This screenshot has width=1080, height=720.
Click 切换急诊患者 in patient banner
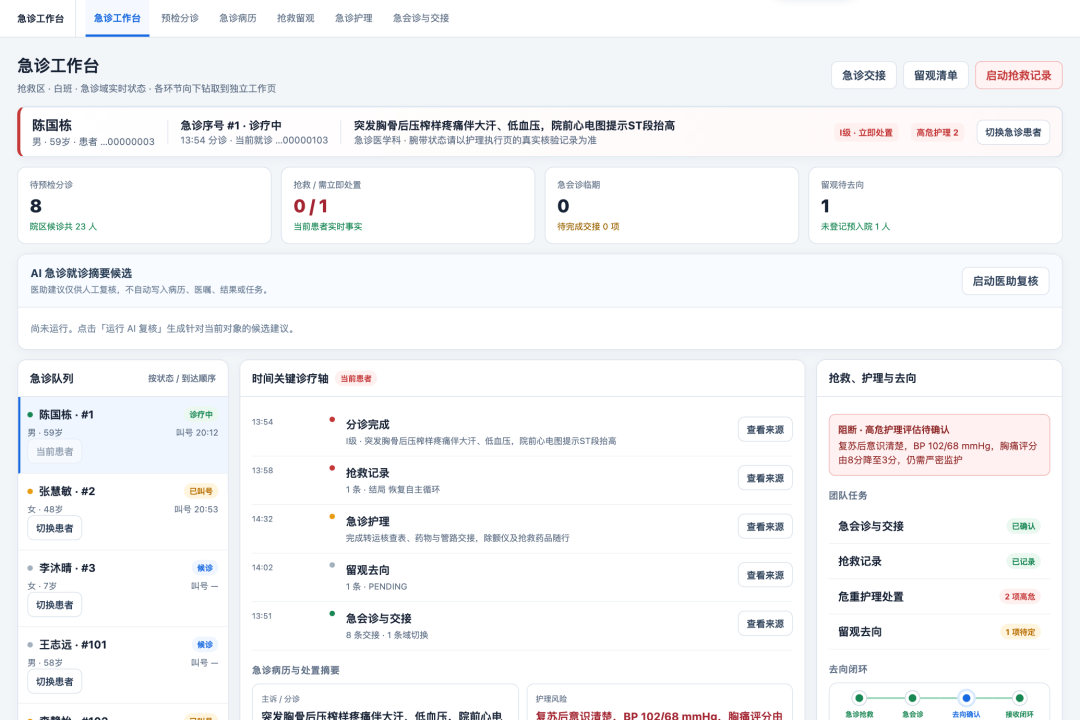(x=1012, y=132)
